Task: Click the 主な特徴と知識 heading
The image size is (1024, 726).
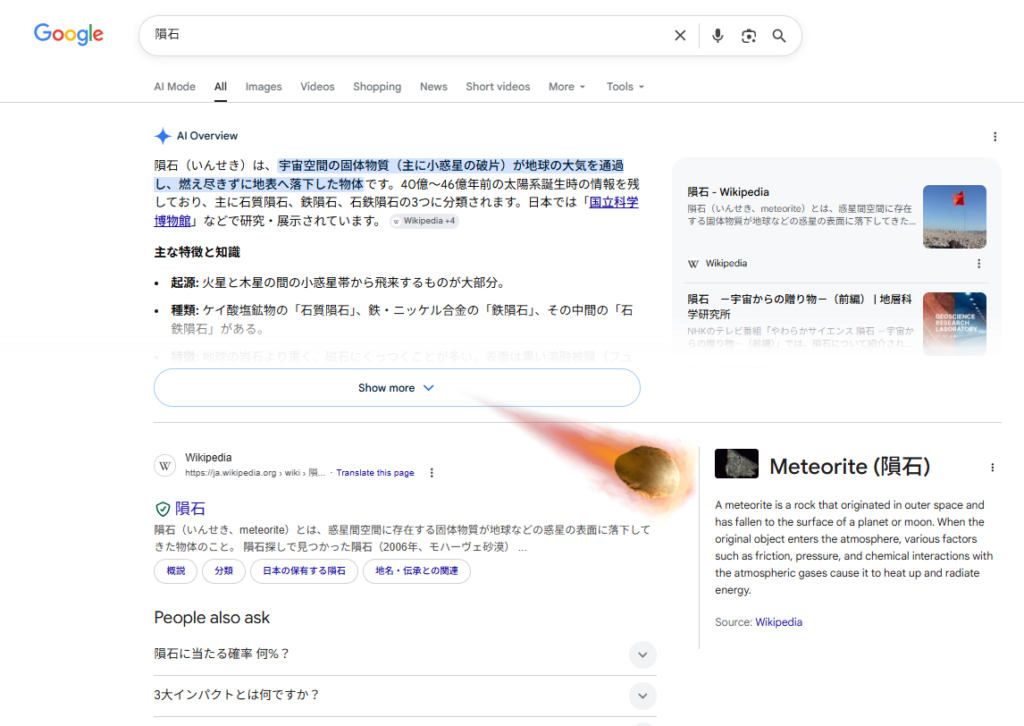Action: [197, 252]
